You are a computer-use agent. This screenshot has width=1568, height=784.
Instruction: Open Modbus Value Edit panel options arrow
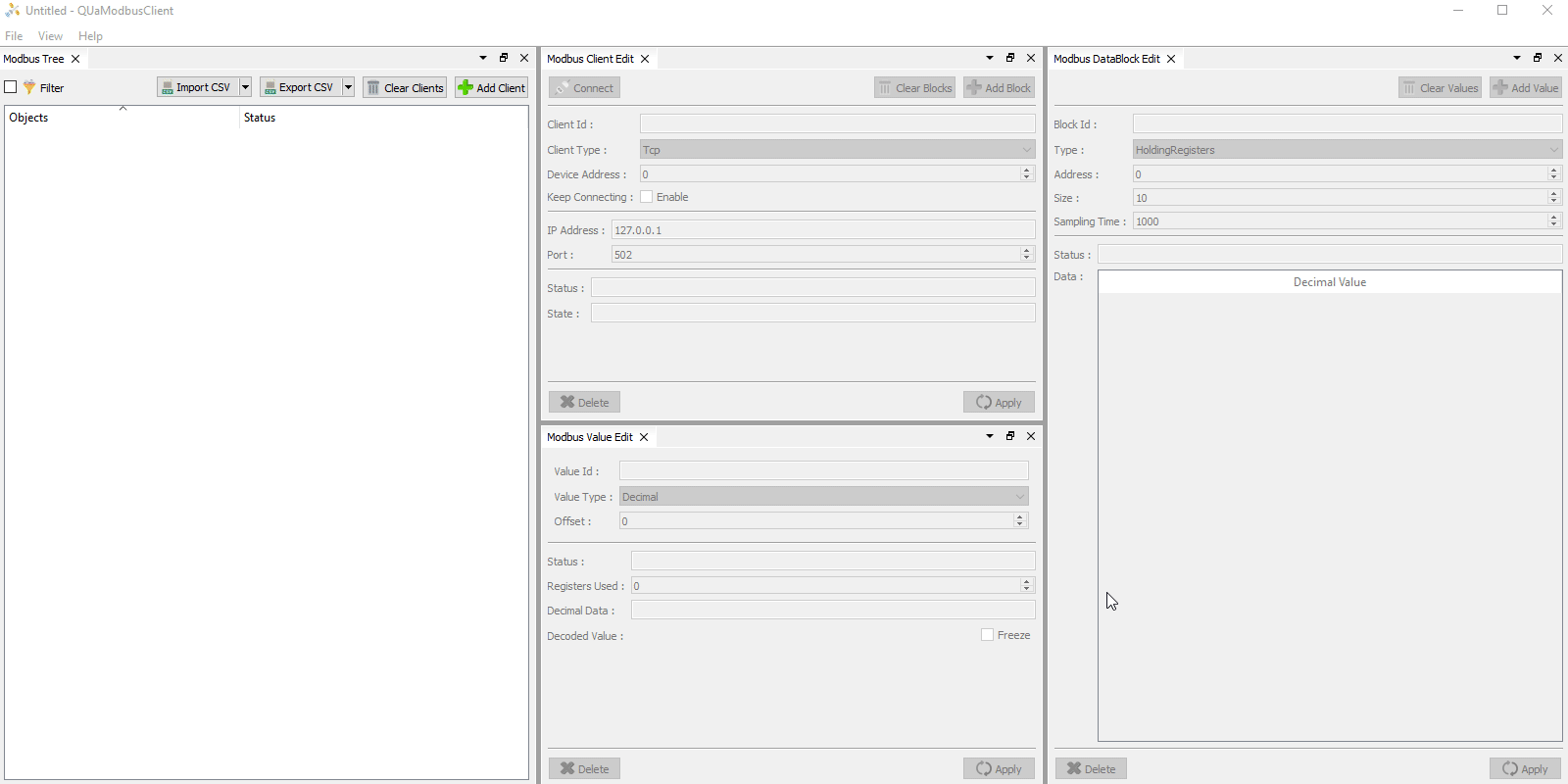(990, 436)
